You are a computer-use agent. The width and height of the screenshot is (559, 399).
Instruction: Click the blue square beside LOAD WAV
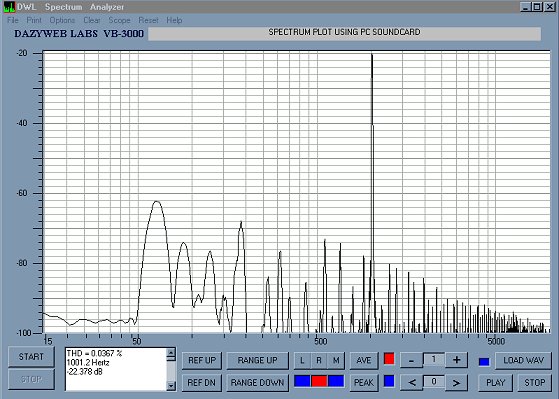(484, 362)
